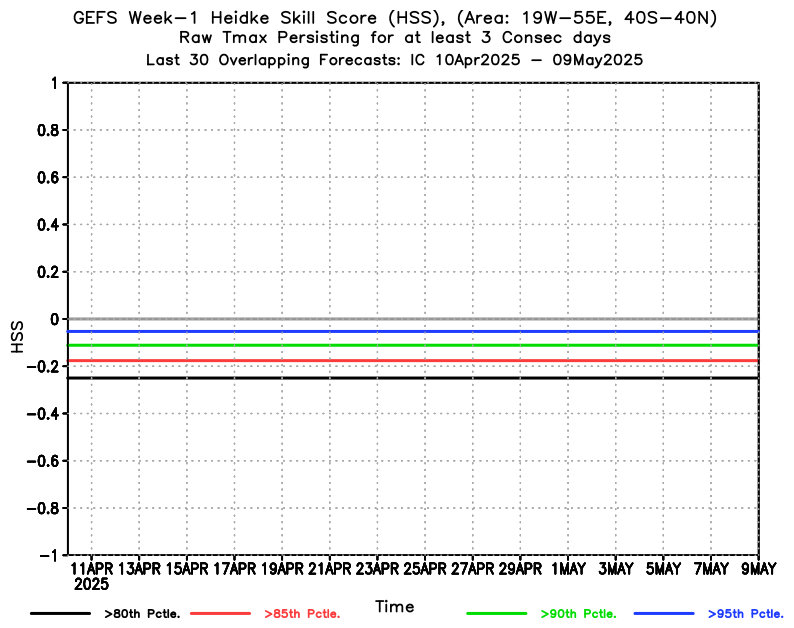Click the blue legend line sample for 95th percentile
Screen dimensions: 794x628
[664, 614]
